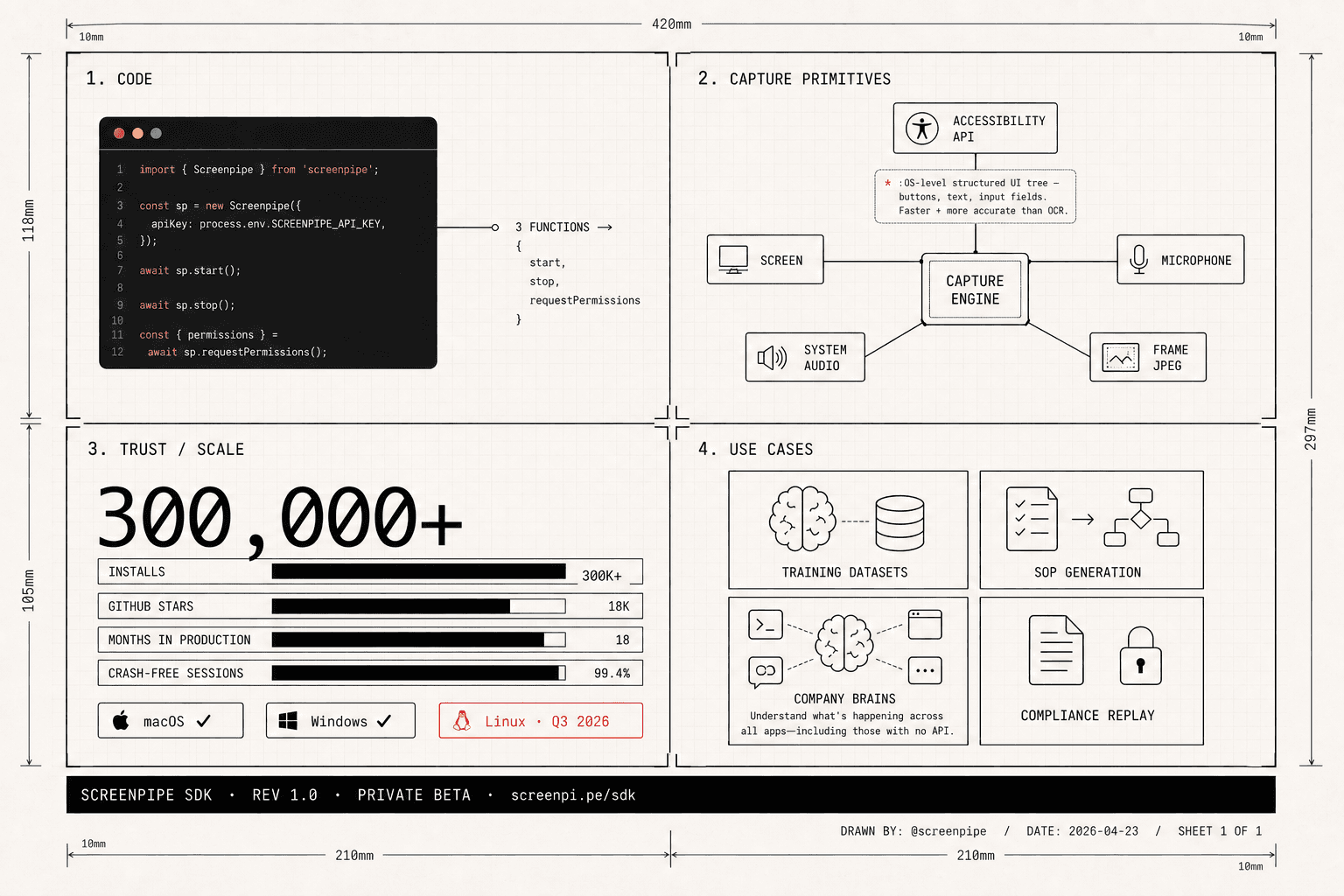Click the red dot in code window
The image size is (1344, 896).
(119, 133)
